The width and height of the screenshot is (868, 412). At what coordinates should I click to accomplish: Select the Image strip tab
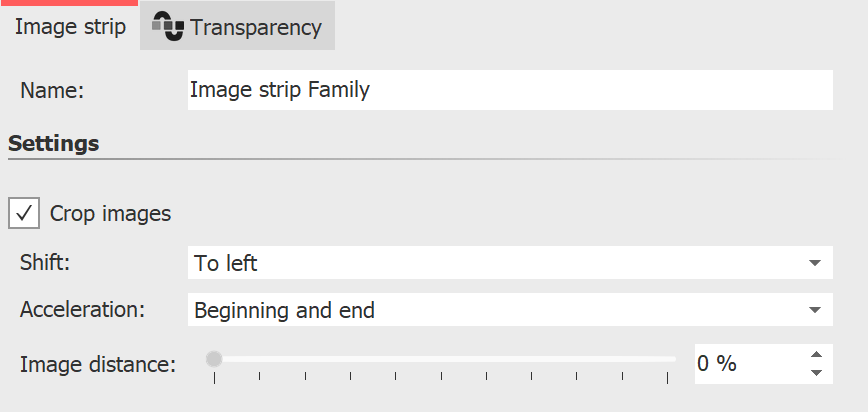[x=70, y=27]
